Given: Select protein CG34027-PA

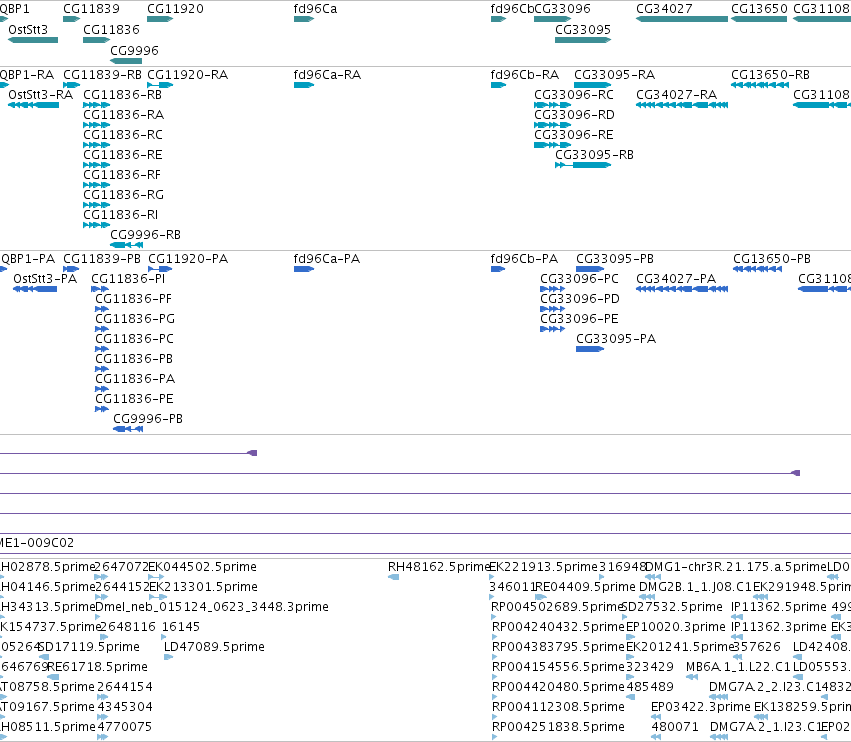Looking at the screenshot, I should pos(676,278).
